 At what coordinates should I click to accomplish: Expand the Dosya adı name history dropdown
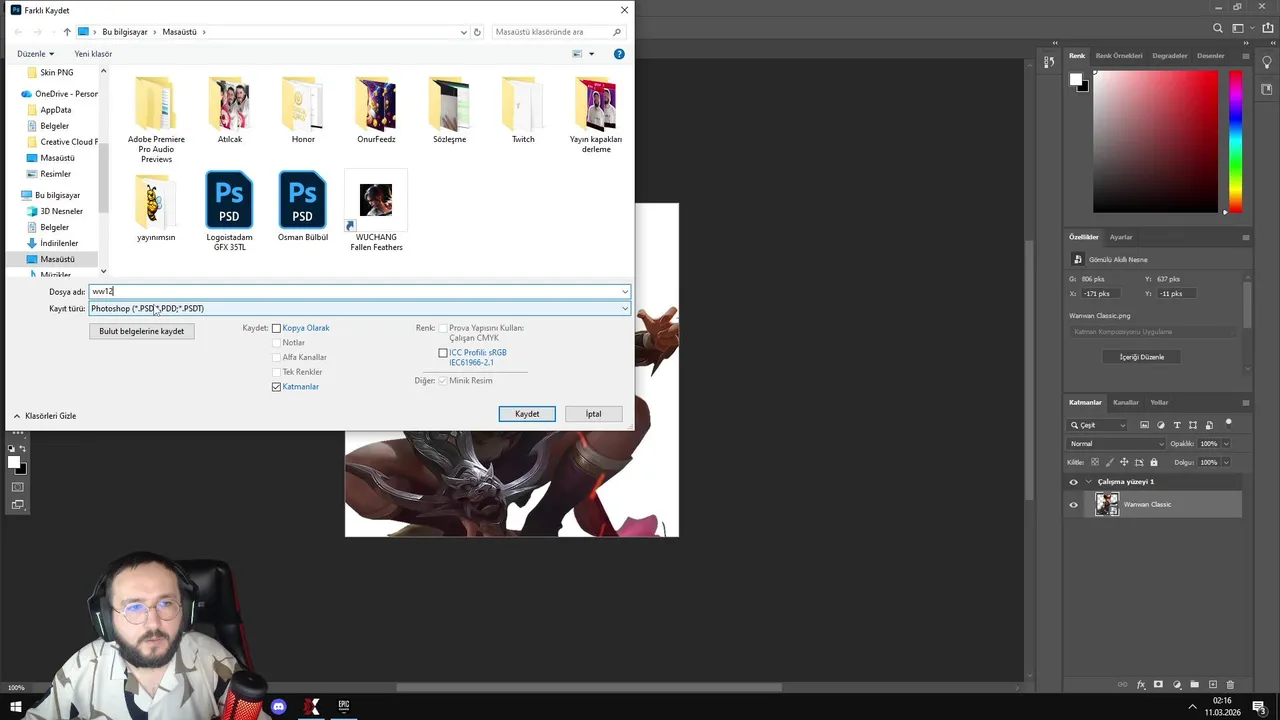(625, 292)
